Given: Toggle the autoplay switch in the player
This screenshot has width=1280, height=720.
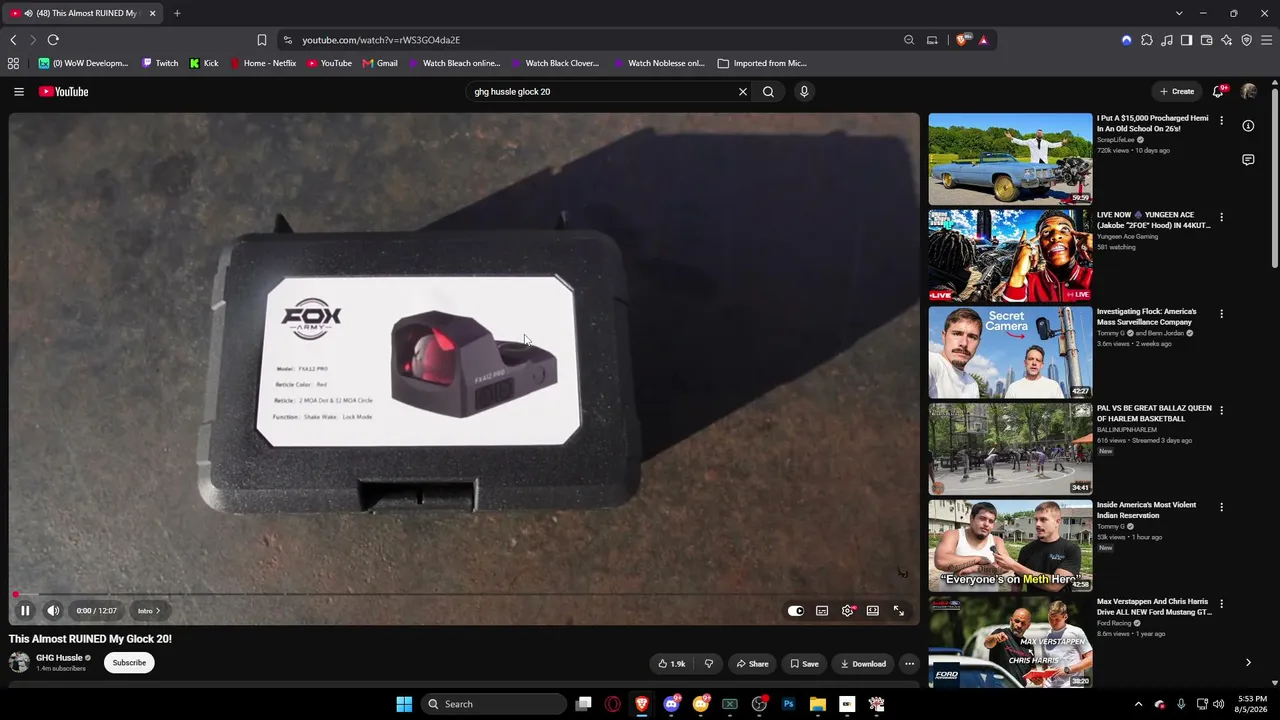Looking at the screenshot, I should (796, 611).
